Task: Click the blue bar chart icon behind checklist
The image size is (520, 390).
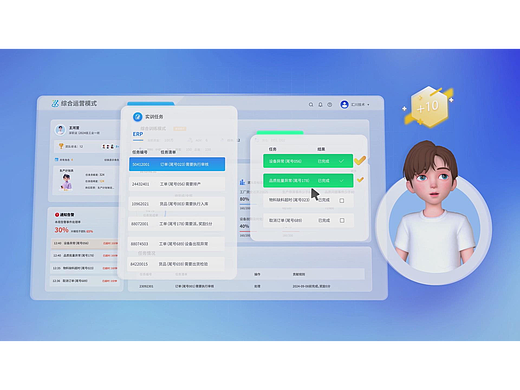Action: click(x=242, y=182)
